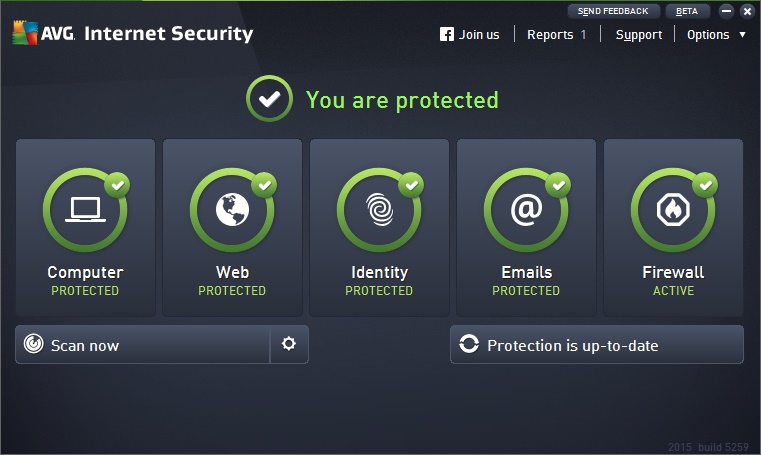Open the Web protection globe icon

[232, 209]
